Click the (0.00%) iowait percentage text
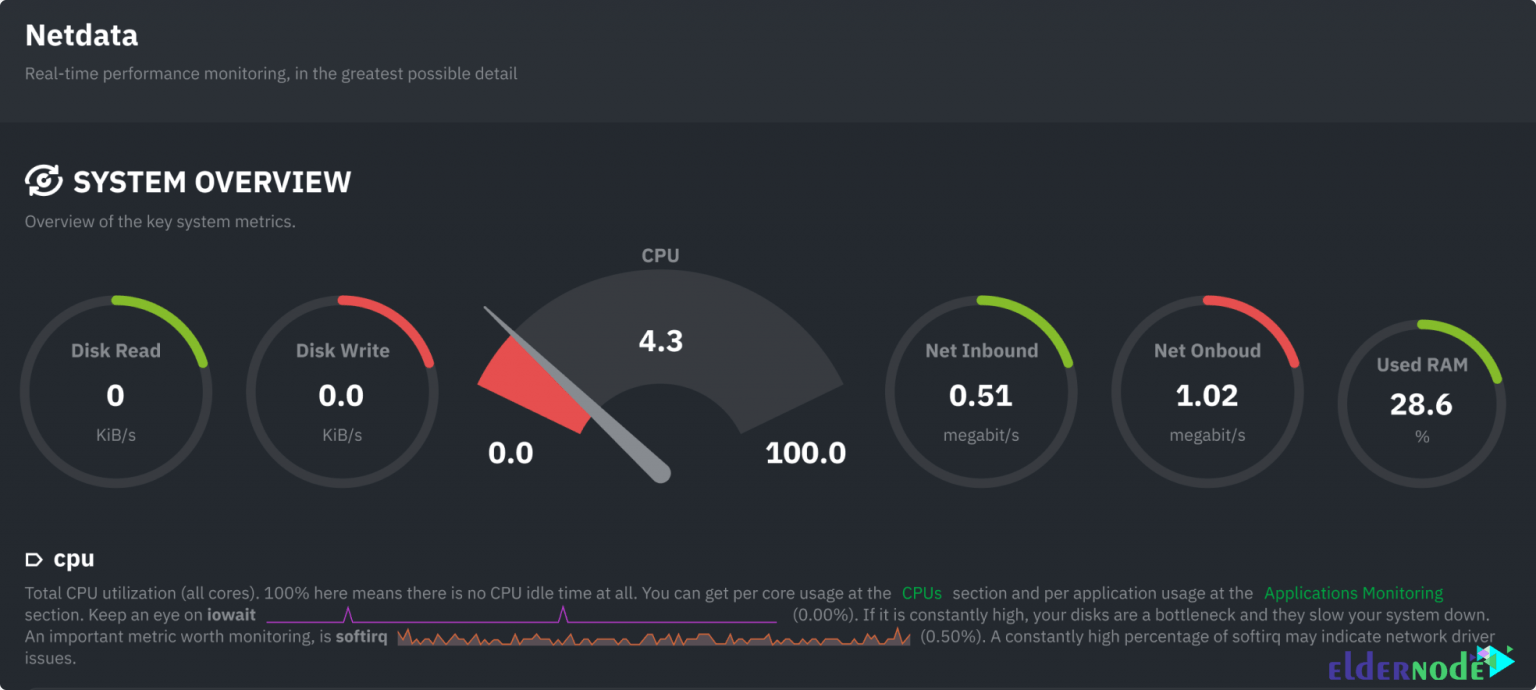 pos(822,614)
